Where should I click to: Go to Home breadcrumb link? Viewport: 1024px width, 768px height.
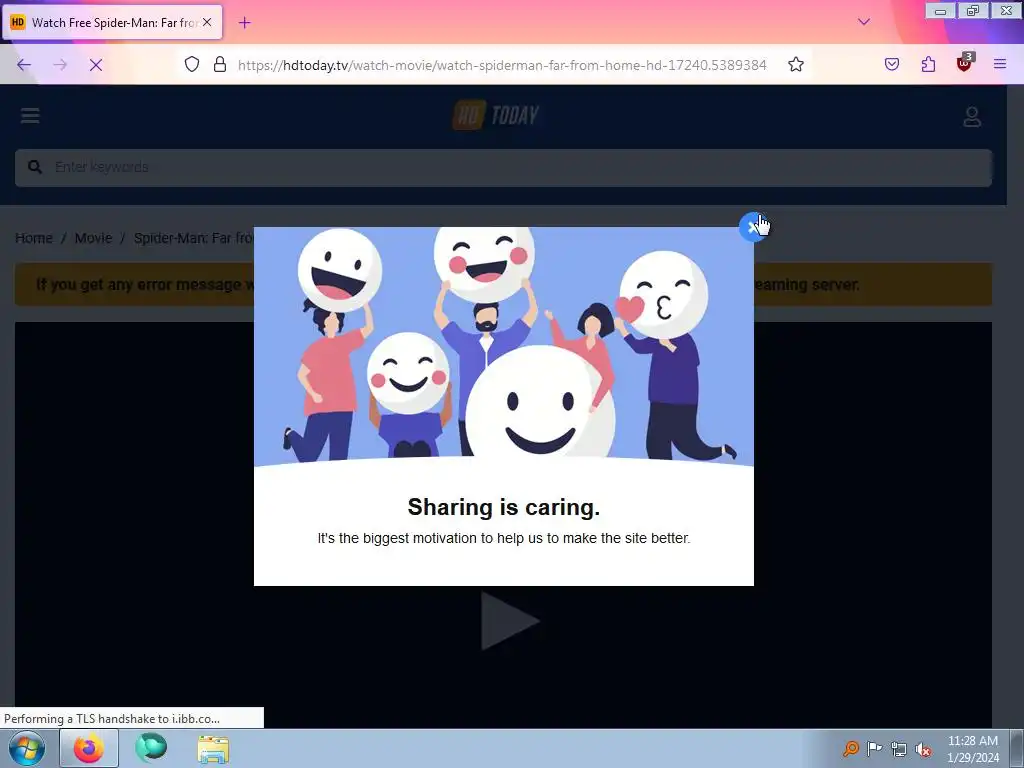(34, 238)
